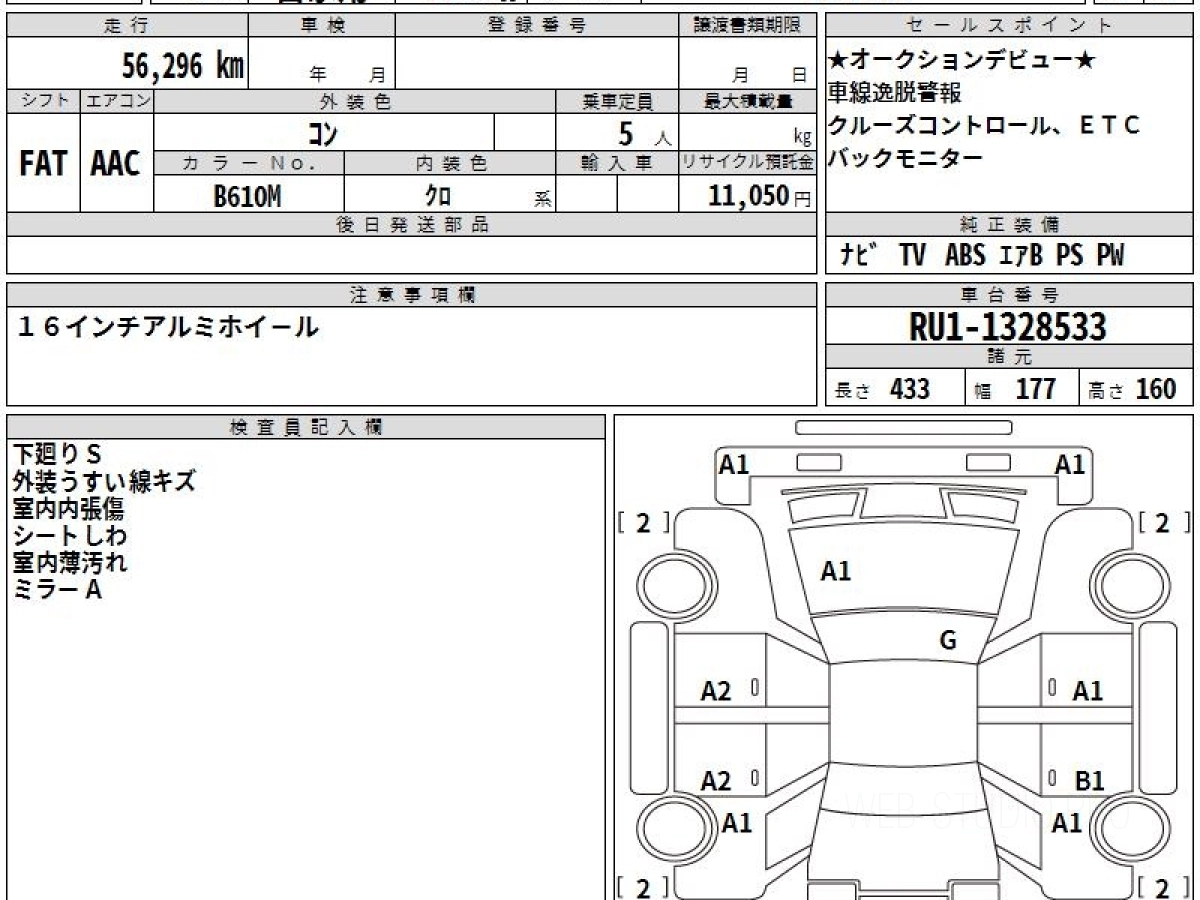The height and width of the screenshot is (900, 1200).
Task: Select the AAC air conditioner cell
Action: coord(116,164)
